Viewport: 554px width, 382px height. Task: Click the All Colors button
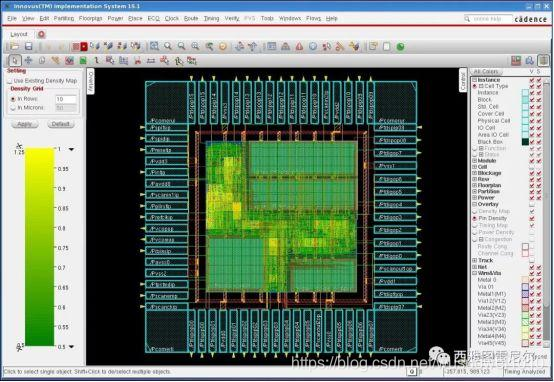pos(485,72)
